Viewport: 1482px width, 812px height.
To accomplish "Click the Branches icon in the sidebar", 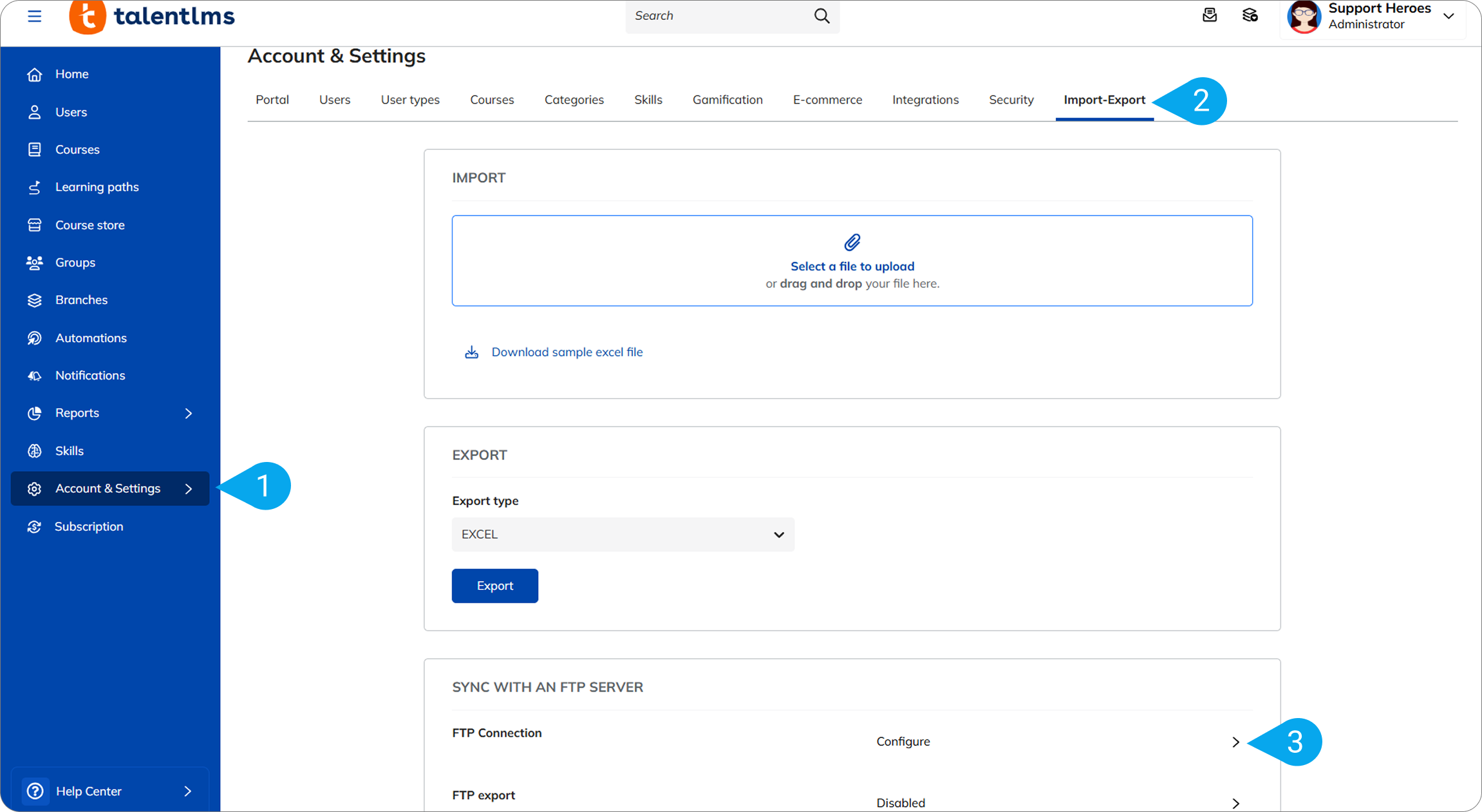I will (x=35, y=300).
